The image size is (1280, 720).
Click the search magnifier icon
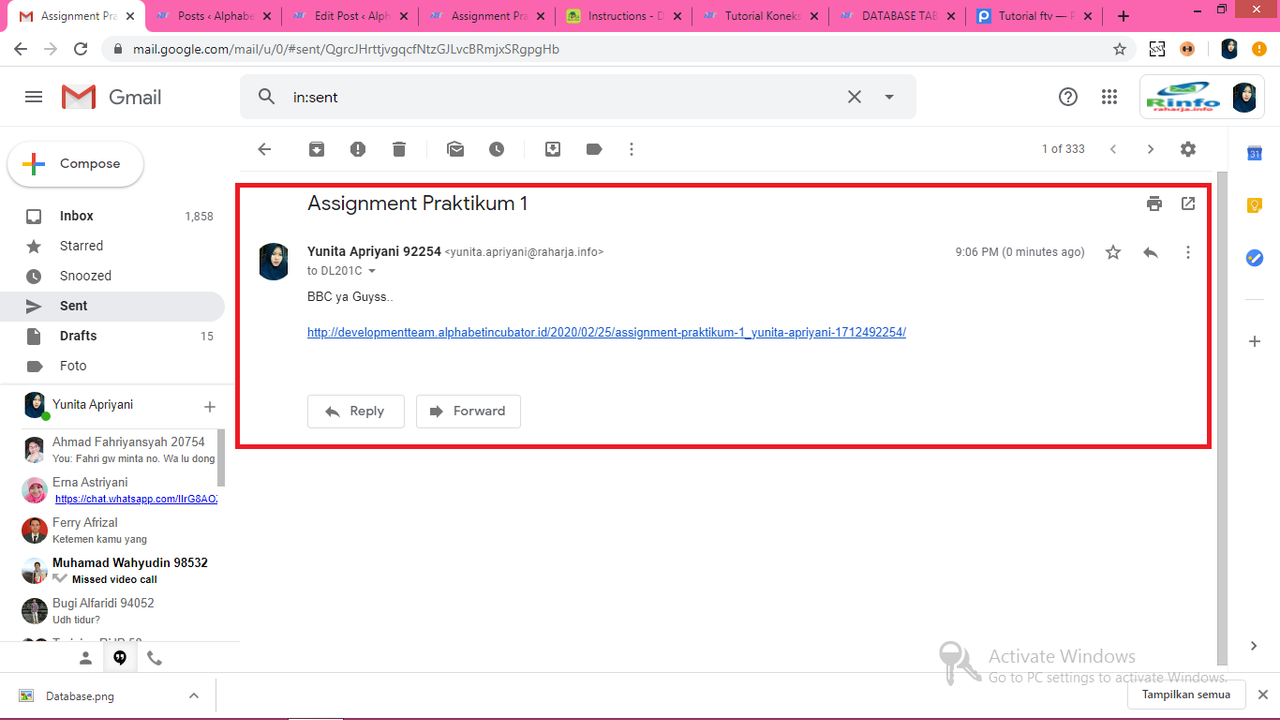click(266, 97)
